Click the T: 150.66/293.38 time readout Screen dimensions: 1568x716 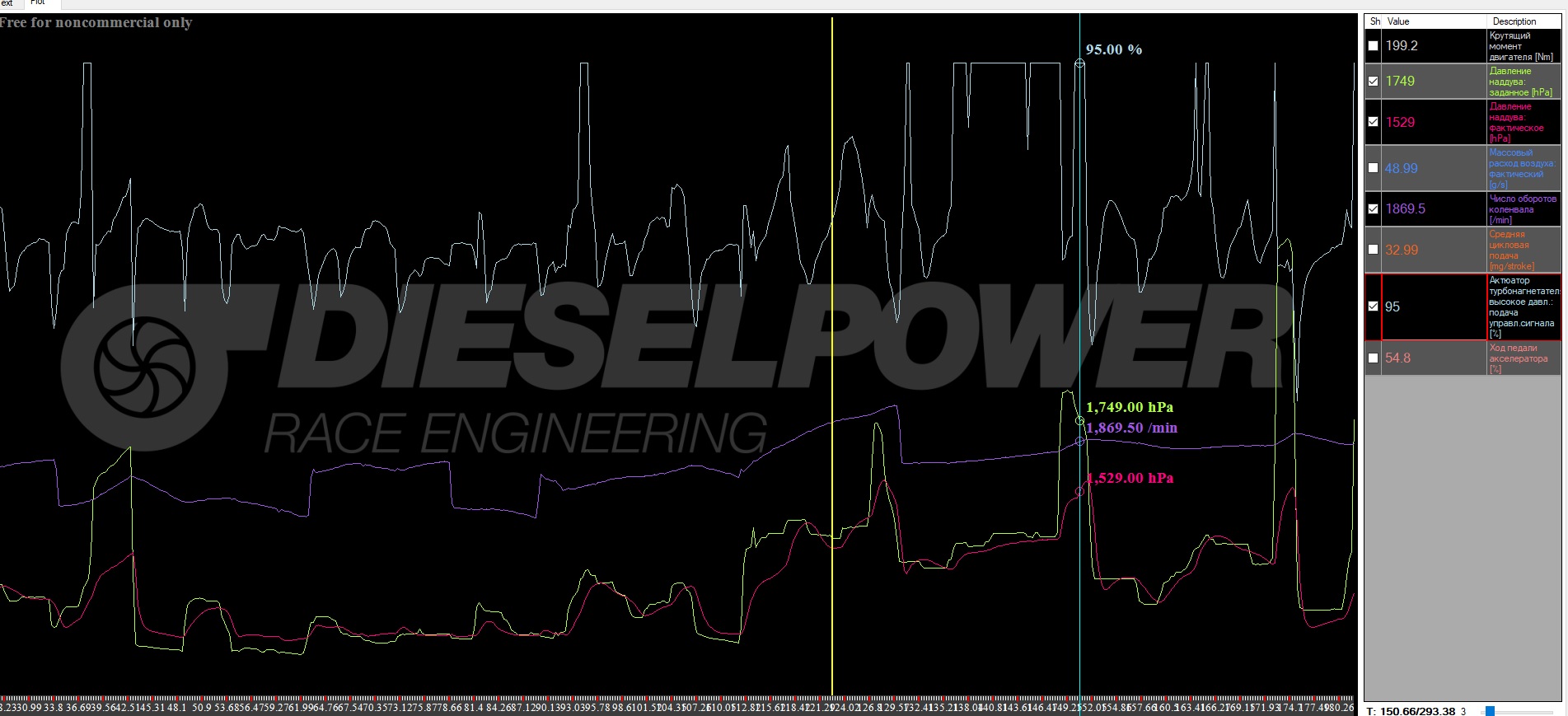click(x=1411, y=711)
